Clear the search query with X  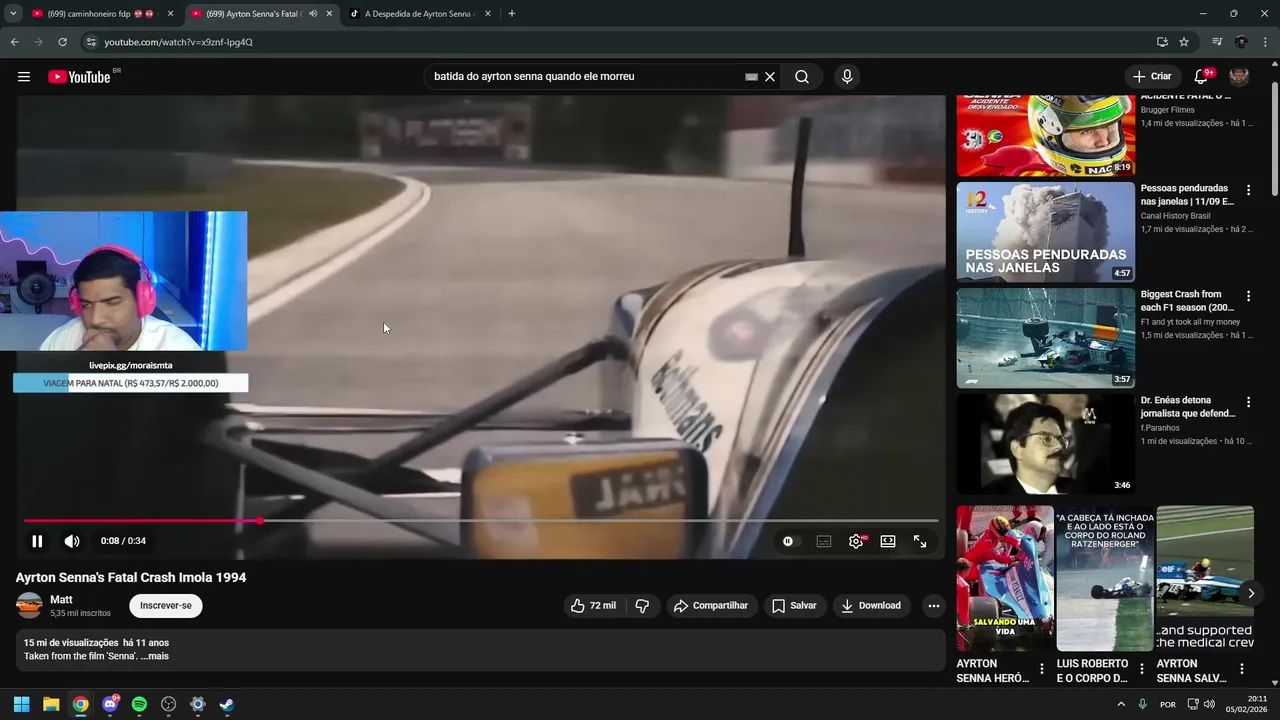coord(770,76)
